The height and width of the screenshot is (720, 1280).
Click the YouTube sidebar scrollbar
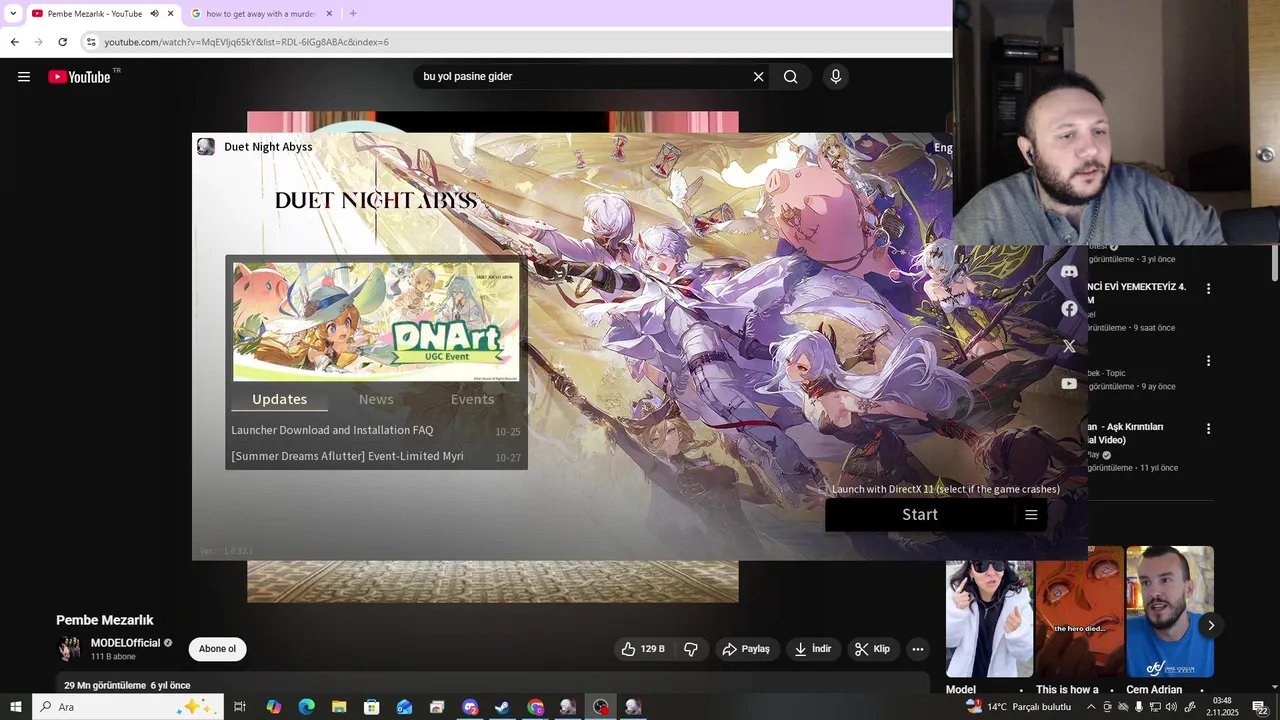pos(1274,262)
